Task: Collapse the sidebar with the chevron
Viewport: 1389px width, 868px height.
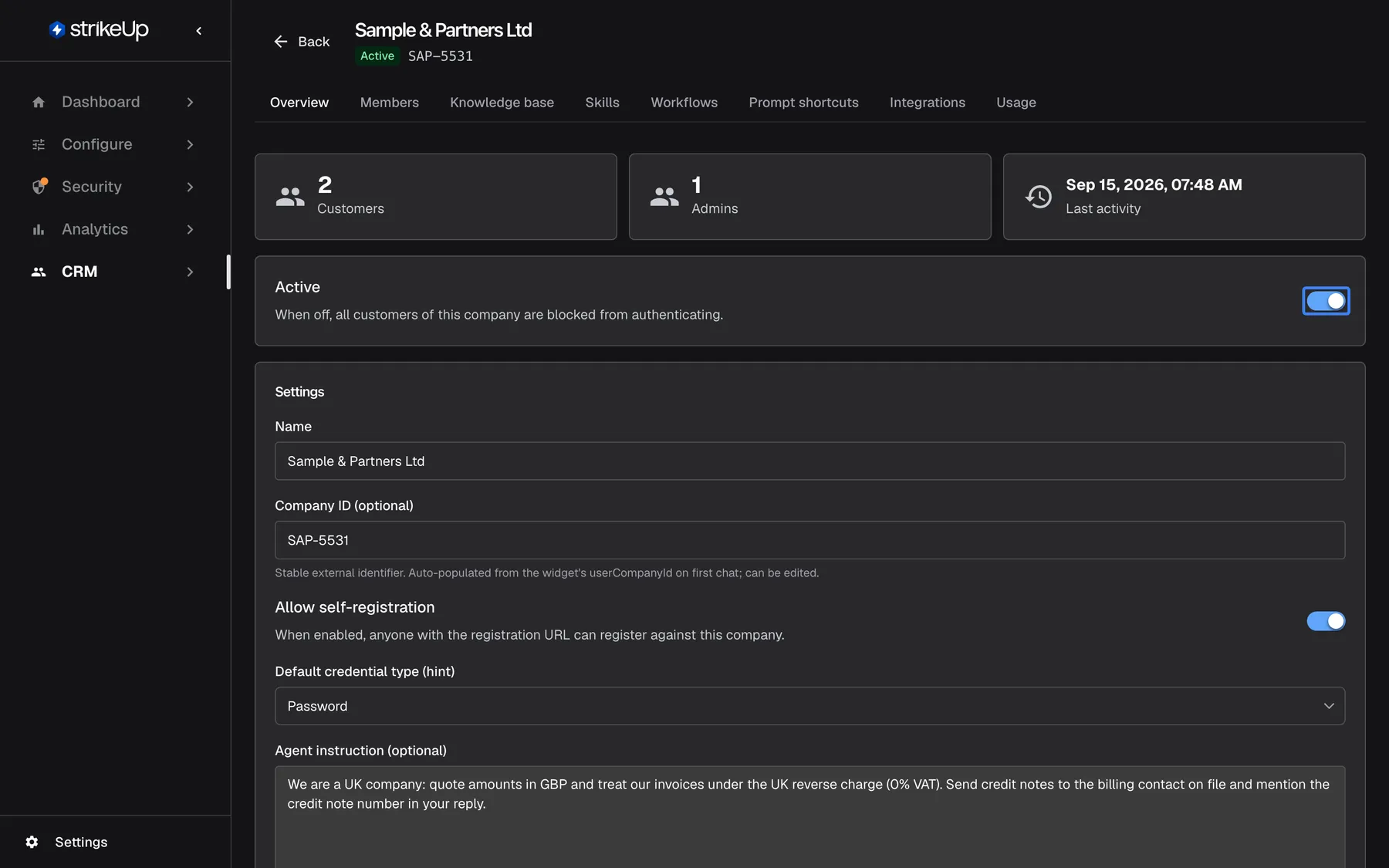Action: [x=199, y=31]
